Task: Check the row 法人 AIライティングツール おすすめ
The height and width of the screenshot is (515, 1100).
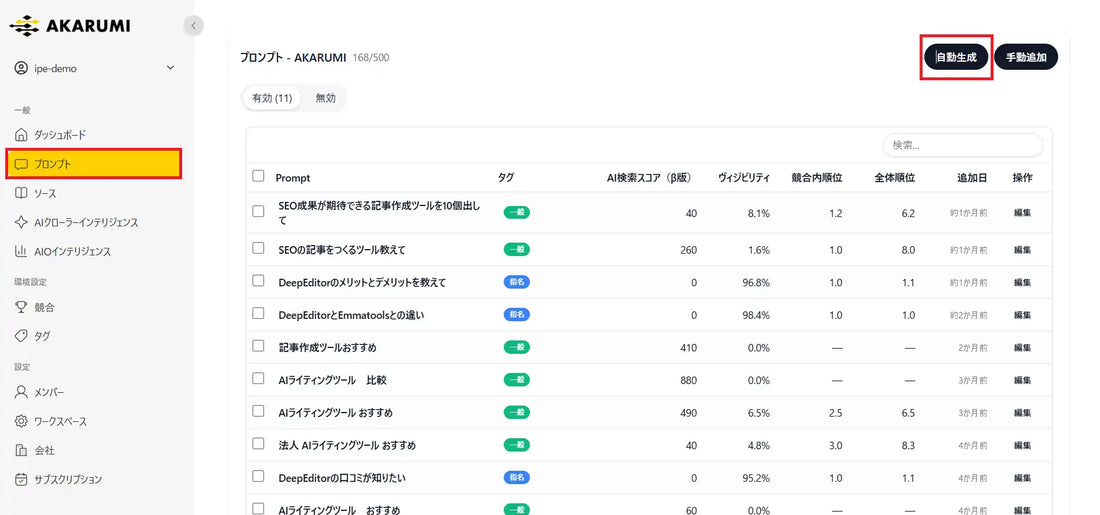Action: point(258,443)
